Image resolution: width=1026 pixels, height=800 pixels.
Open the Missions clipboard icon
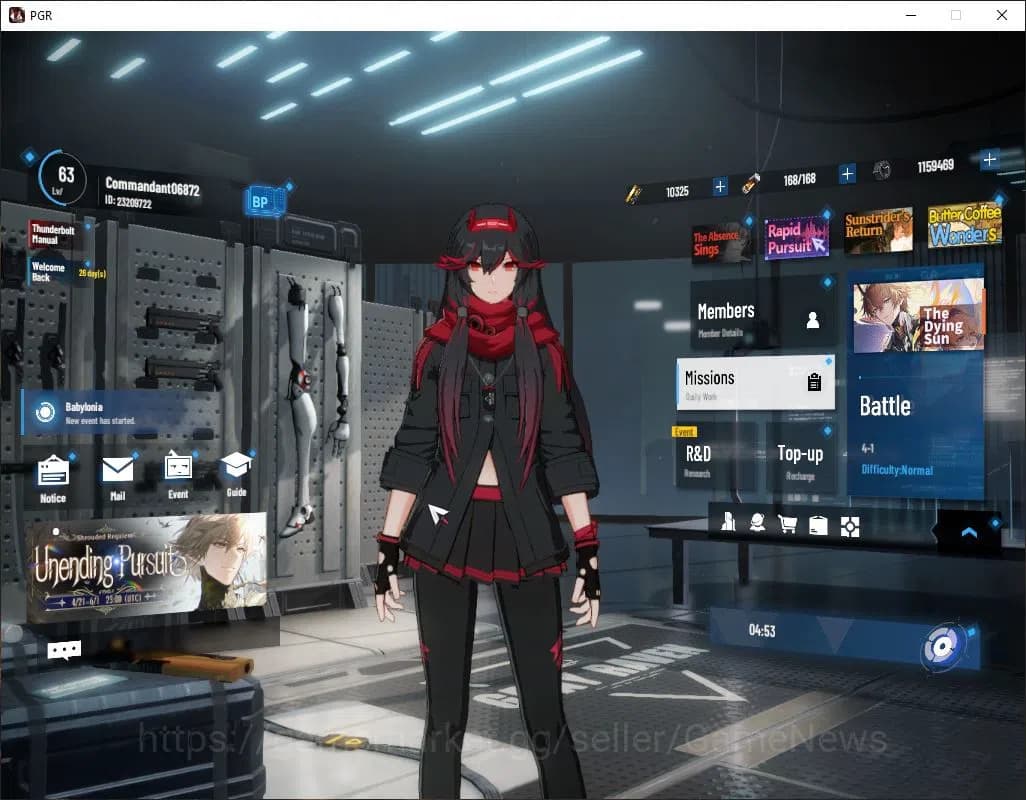[x=814, y=382]
